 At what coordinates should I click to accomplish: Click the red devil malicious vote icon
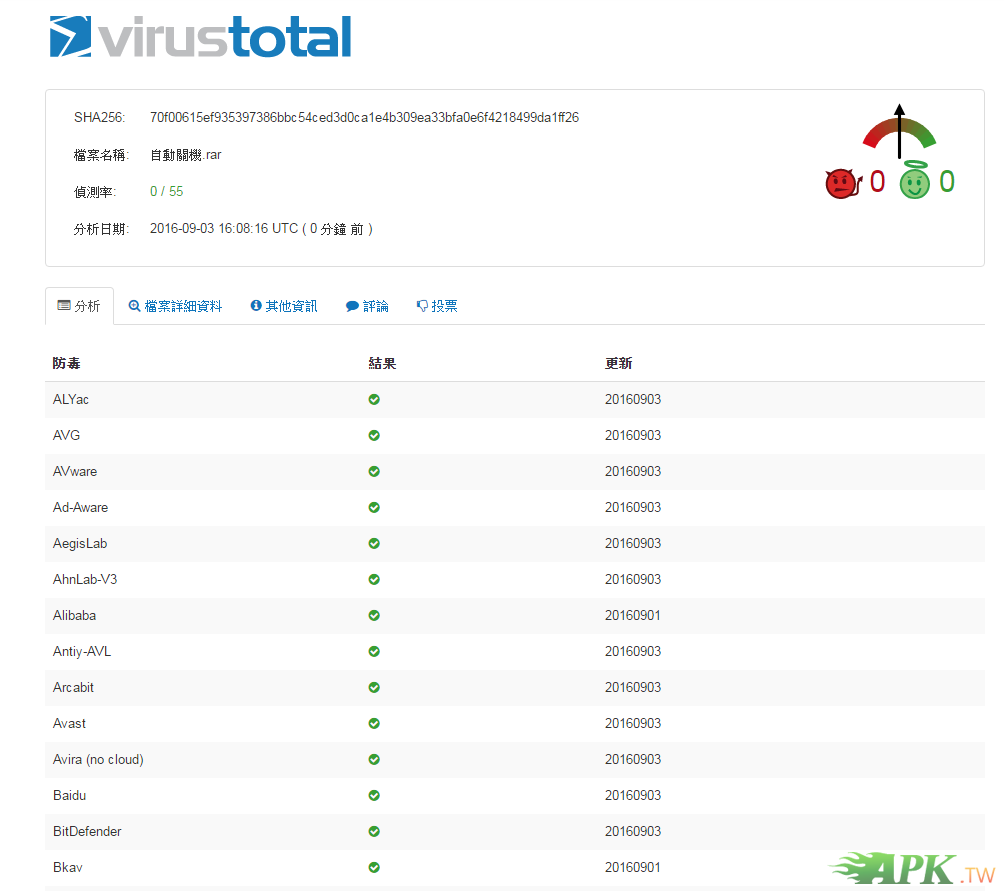point(843,184)
